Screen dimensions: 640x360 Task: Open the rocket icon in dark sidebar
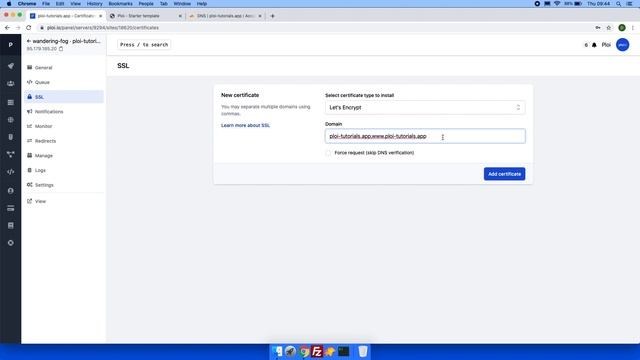pos(11,66)
